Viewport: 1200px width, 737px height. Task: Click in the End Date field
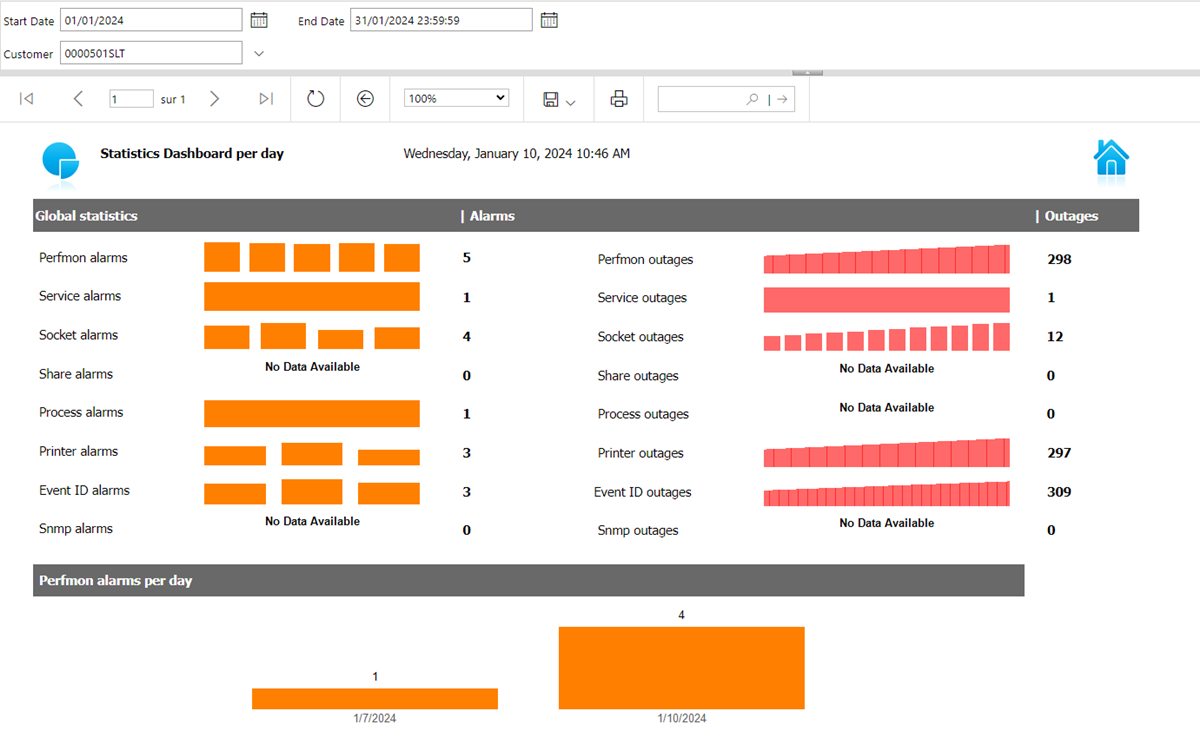[x=440, y=20]
